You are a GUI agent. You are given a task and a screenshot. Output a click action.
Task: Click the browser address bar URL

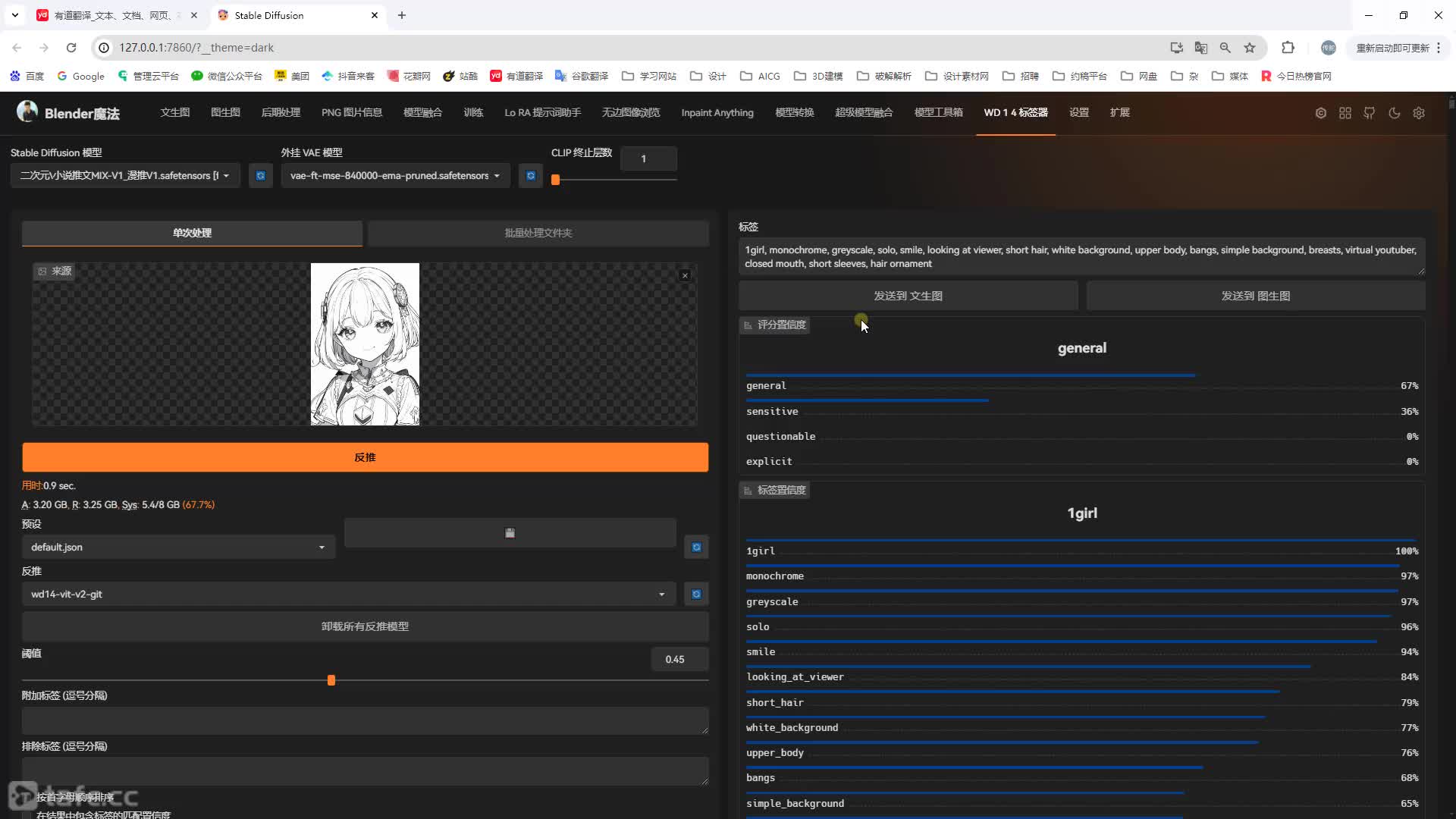196,47
